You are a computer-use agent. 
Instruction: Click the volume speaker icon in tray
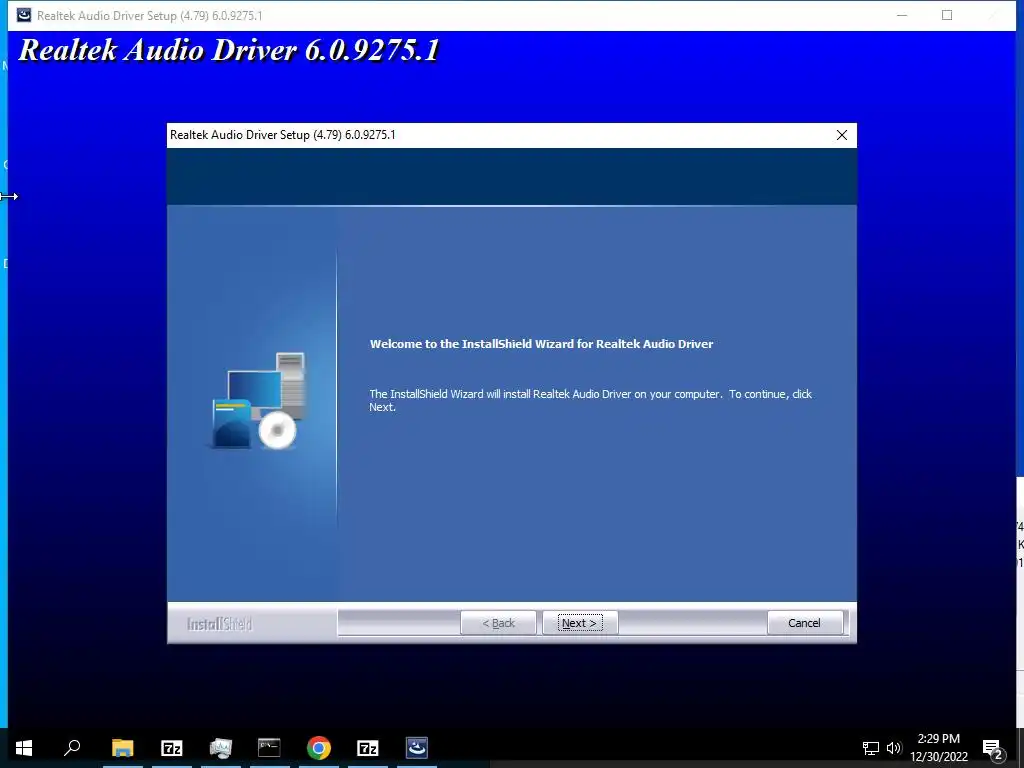[894, 748]
